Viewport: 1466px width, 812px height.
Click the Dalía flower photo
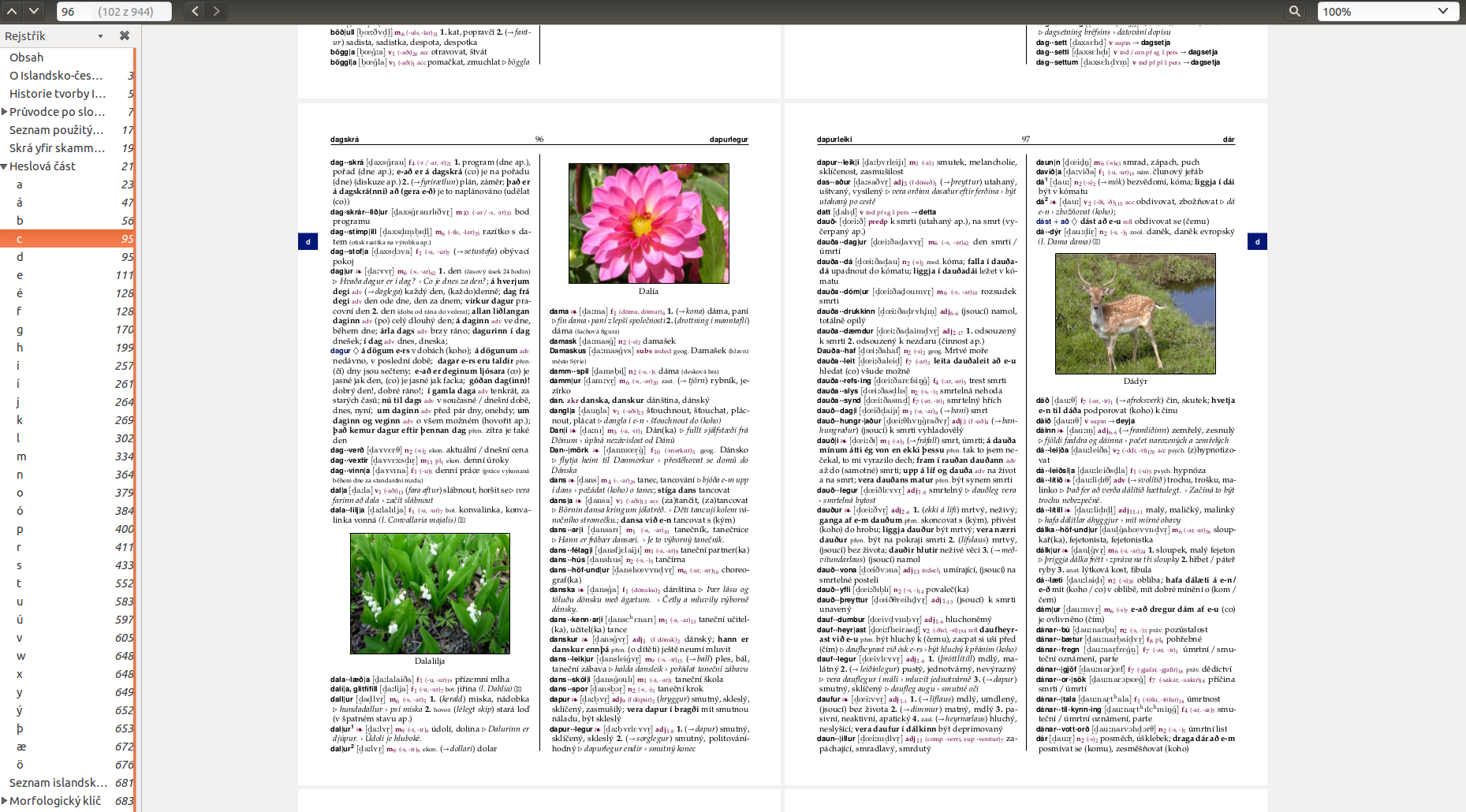(x=648, y=223)
